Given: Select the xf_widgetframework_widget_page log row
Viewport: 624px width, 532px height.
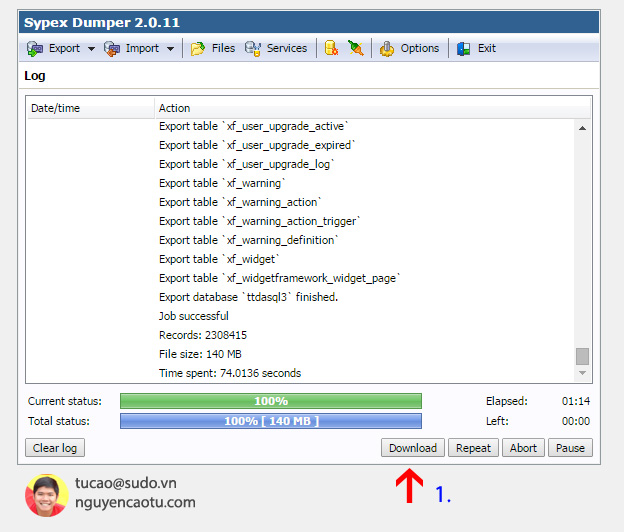Looking at the screenshot, I should pyautogui.click(x=300, y=278).
